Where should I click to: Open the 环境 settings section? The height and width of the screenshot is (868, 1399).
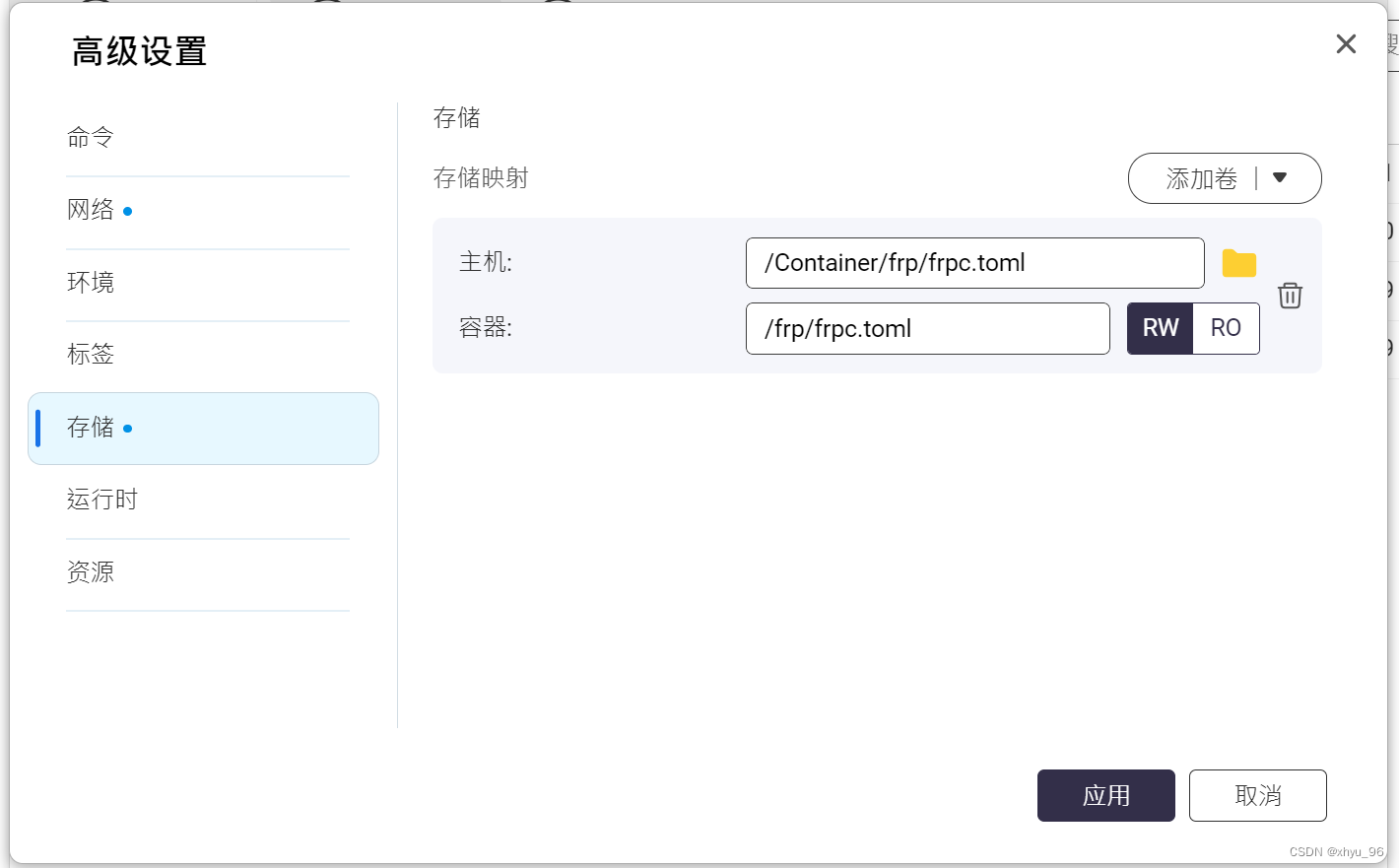(90, 283)
